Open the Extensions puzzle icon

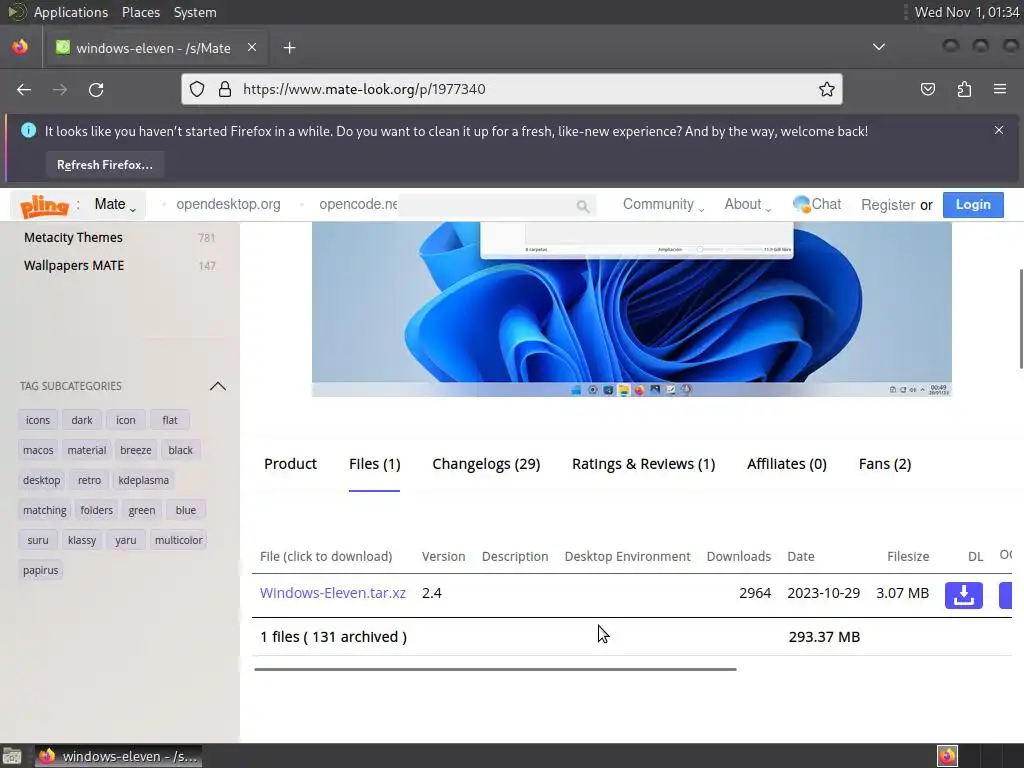964,89
